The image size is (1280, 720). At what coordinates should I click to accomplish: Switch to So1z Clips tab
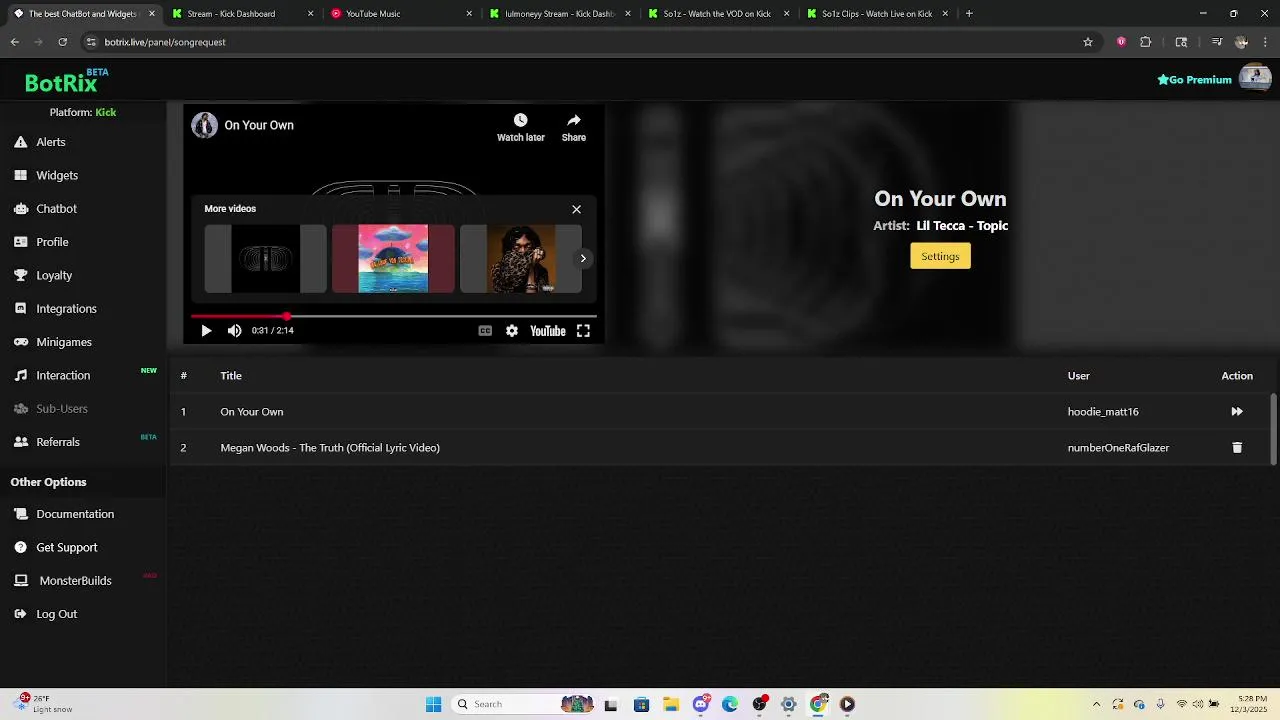tap(877, 14)
